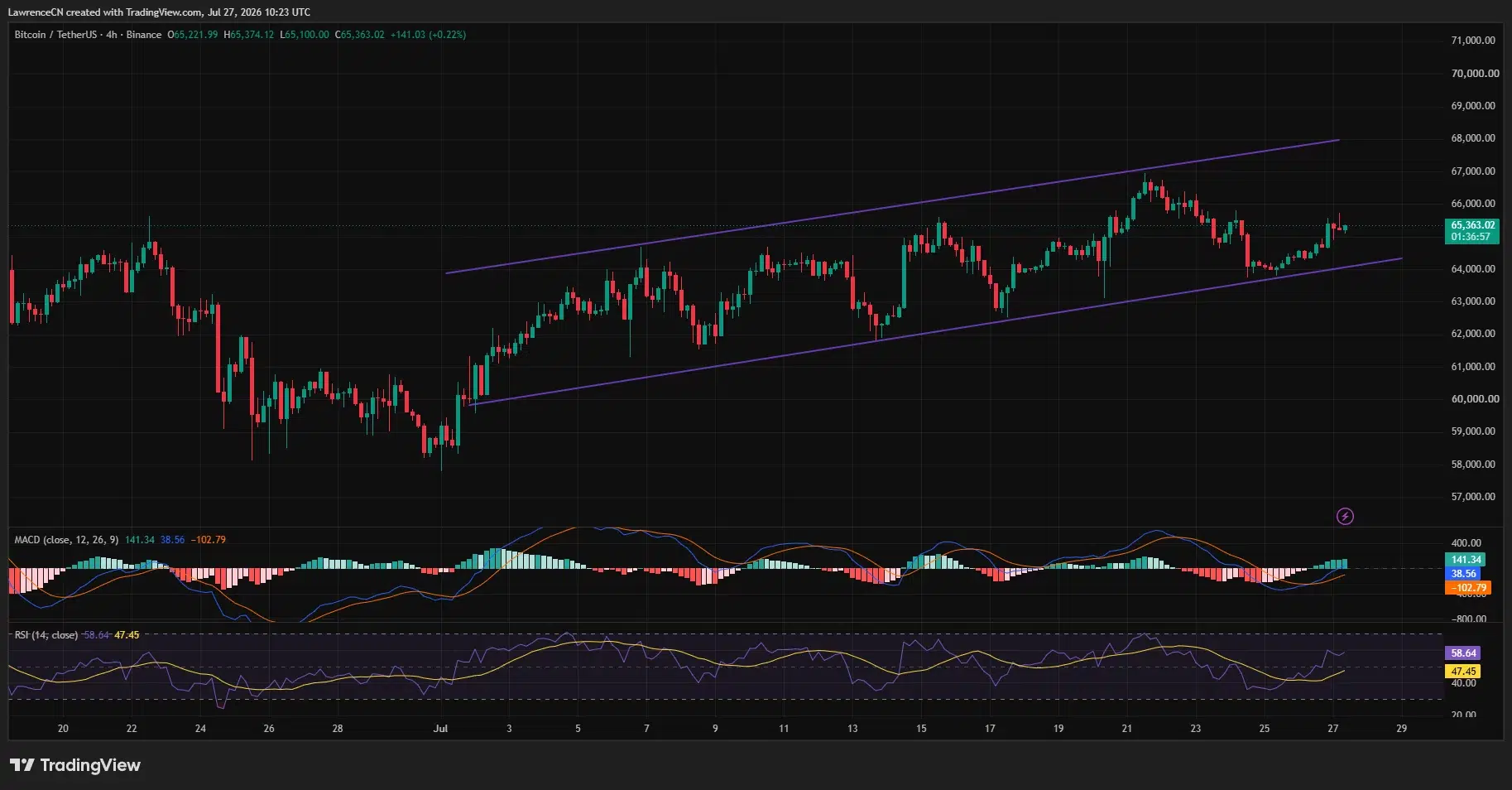The width and height of the screenshot is (1512, 790).
Task: Select the MACD (close, 12, 26, 9) legend
Action: coord(66,540)
